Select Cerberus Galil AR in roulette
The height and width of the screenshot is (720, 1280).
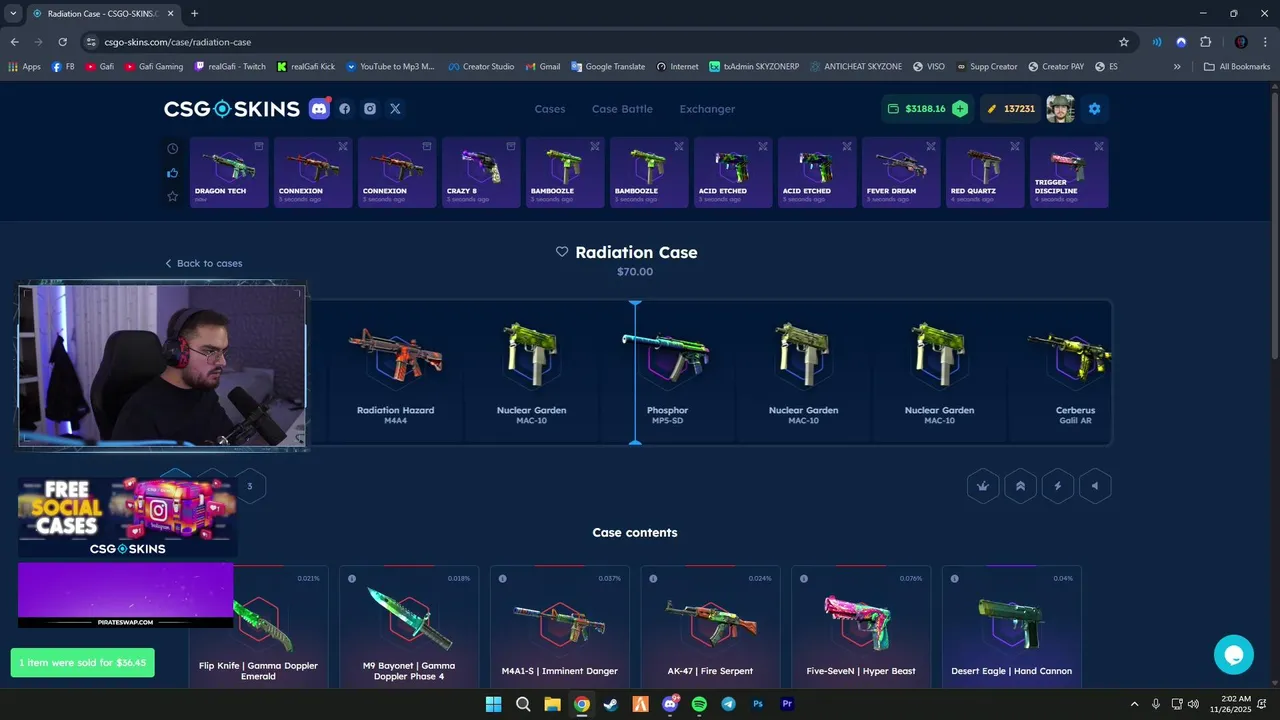point(1075,372)
